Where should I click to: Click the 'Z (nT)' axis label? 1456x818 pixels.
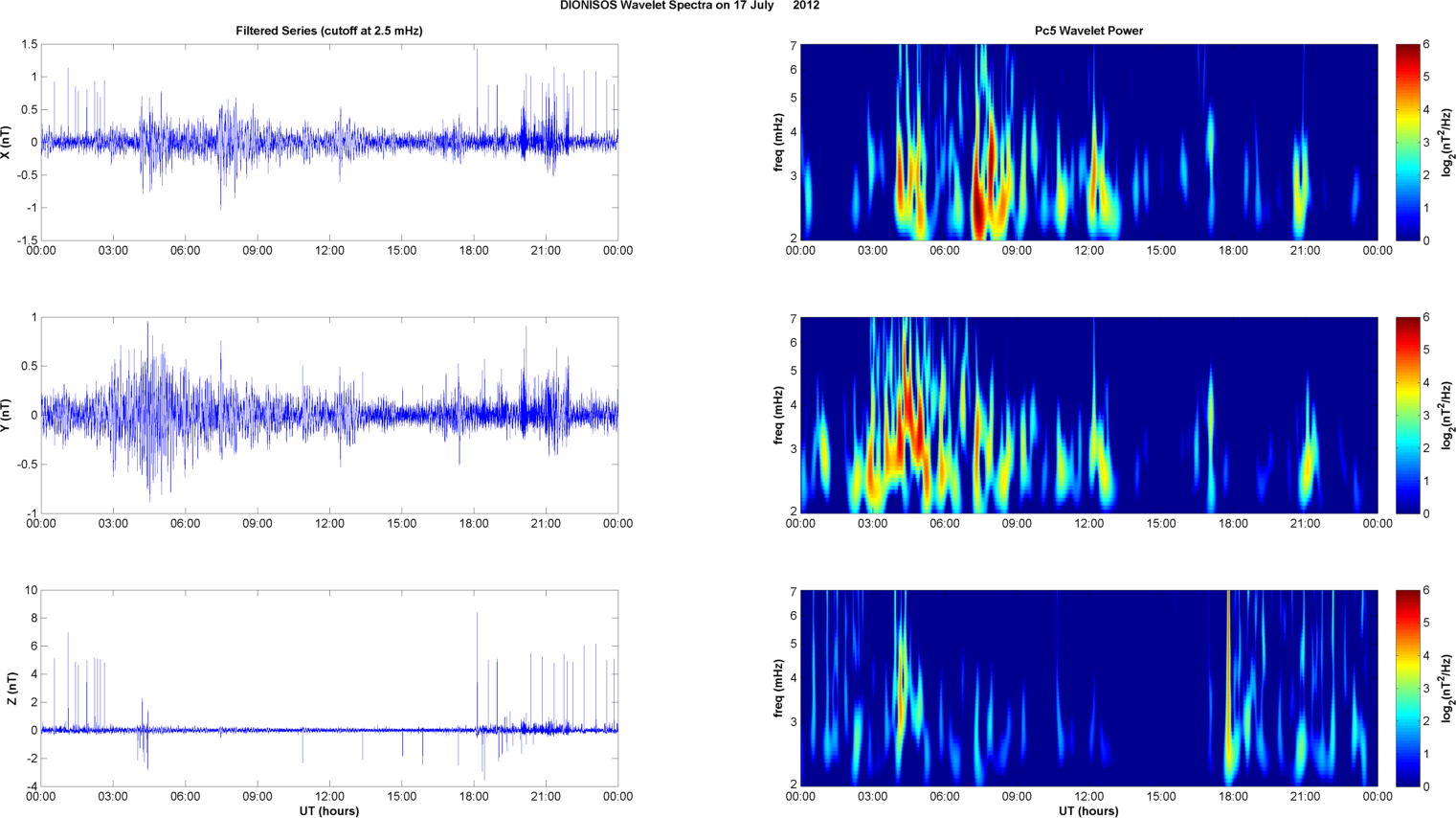tap(11, 689)
